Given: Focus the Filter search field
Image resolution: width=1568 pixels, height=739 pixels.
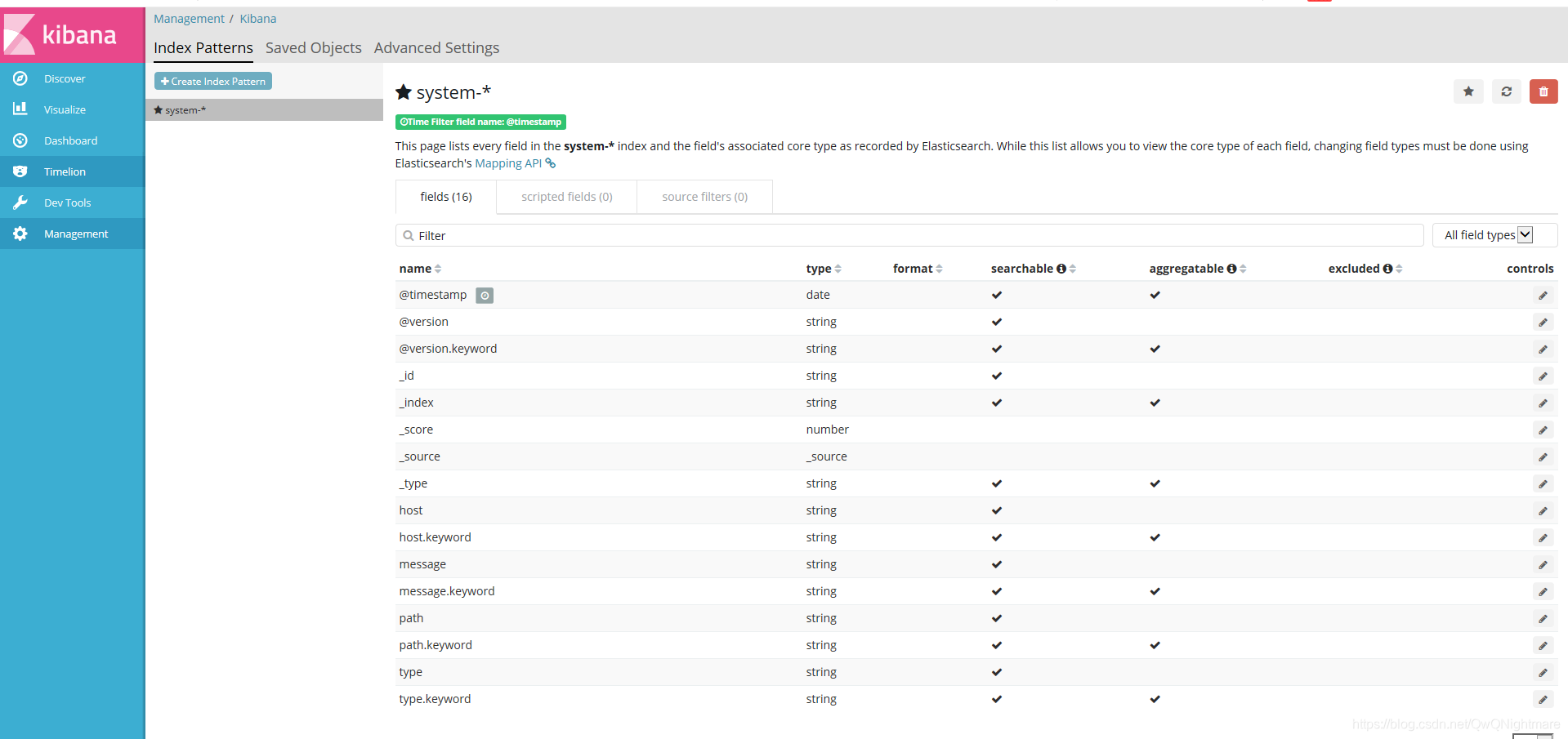Looking at the screenshot, I should 909,235.
